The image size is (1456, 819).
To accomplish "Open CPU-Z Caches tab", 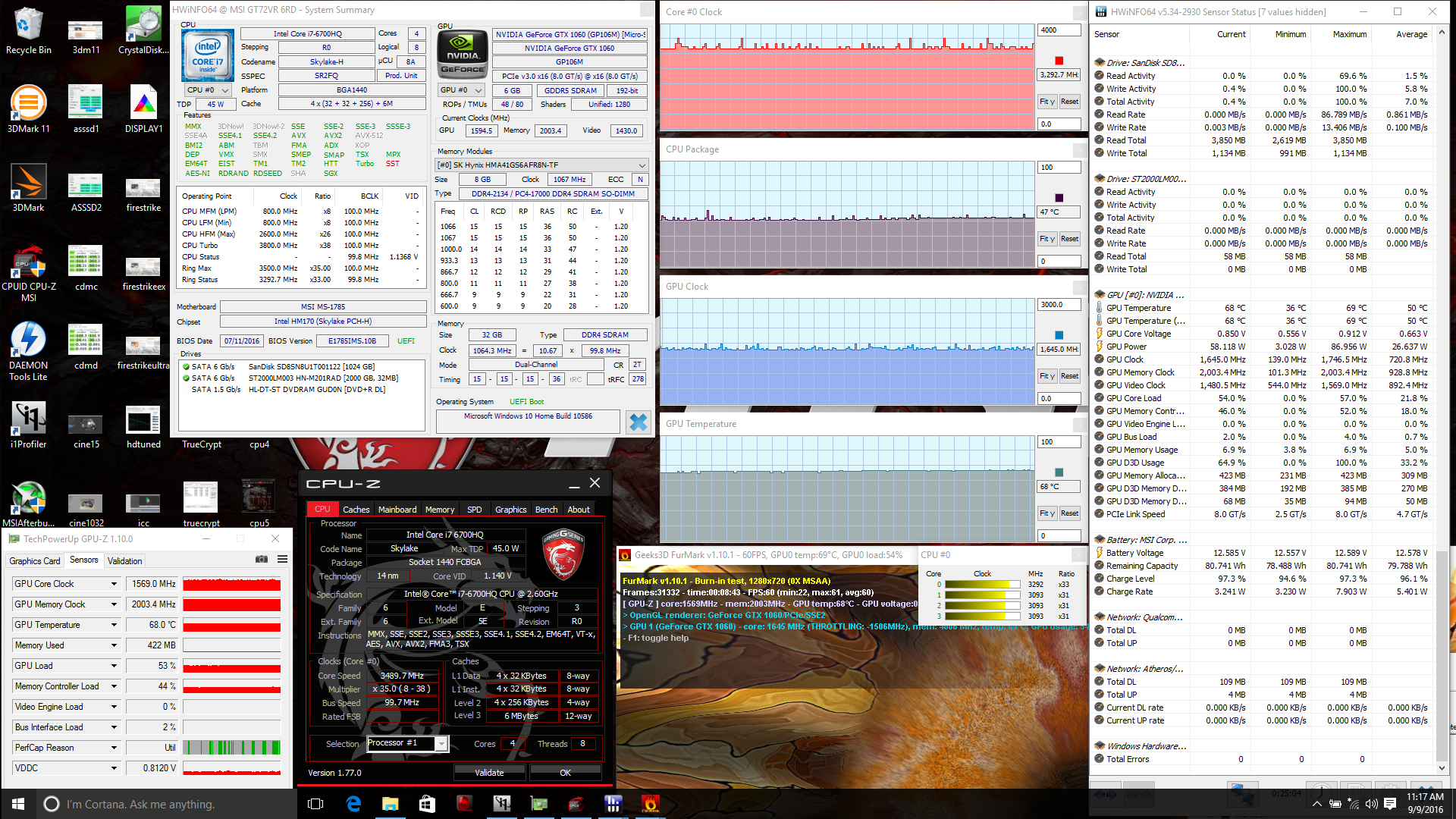I will pos(356,510).
